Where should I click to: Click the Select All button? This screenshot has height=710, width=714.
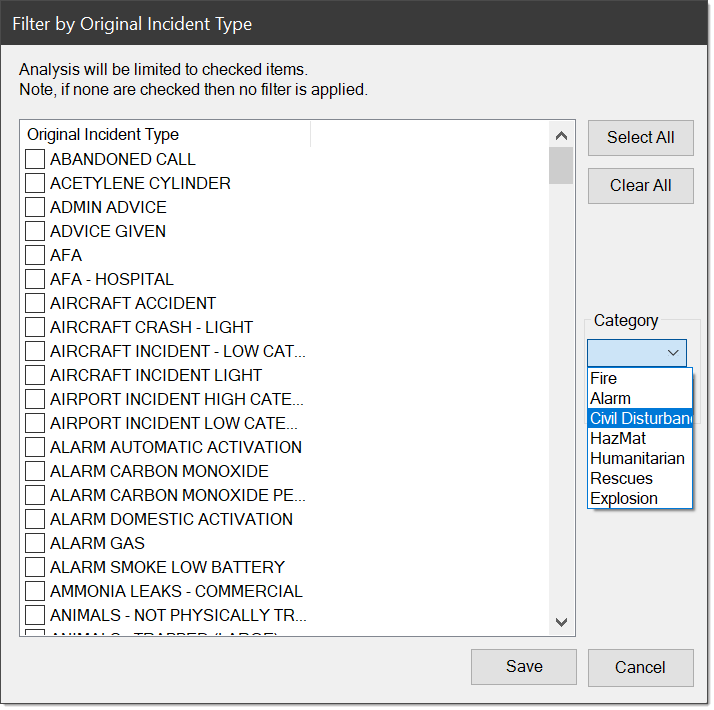(640, 138)
